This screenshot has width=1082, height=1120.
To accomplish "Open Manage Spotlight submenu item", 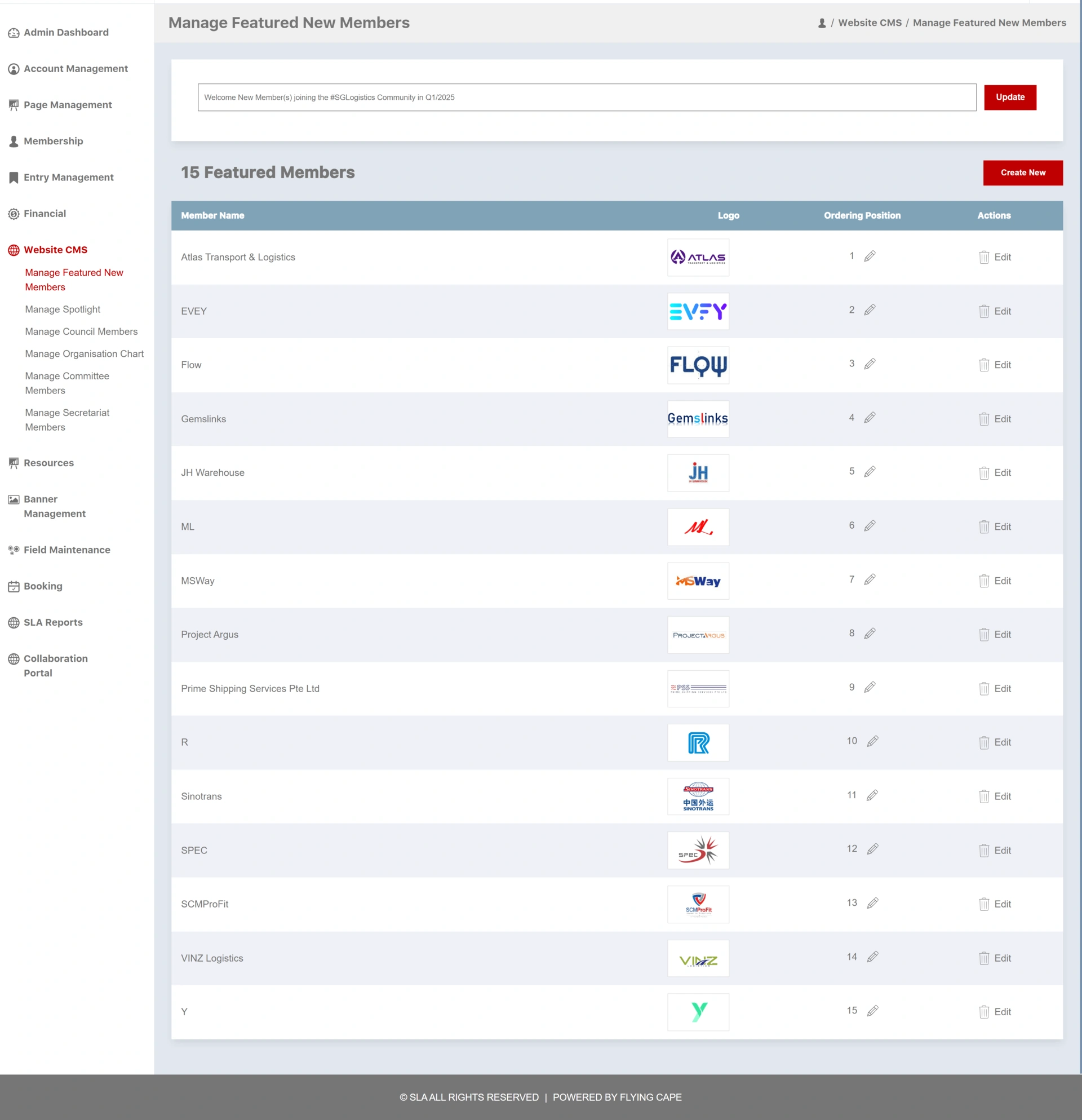I will pos(62,309).
